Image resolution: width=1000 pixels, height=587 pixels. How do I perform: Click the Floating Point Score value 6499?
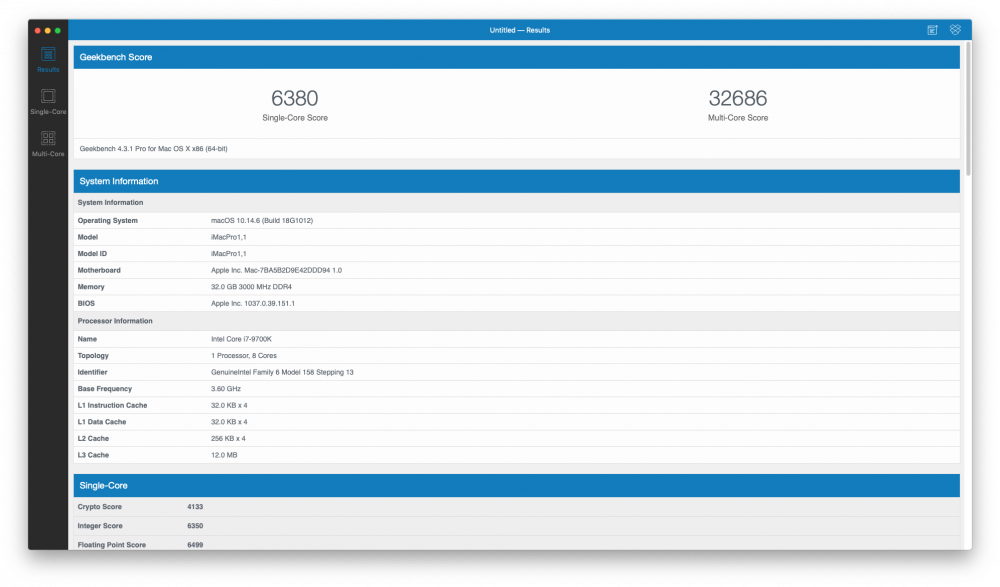pos(195,545)
